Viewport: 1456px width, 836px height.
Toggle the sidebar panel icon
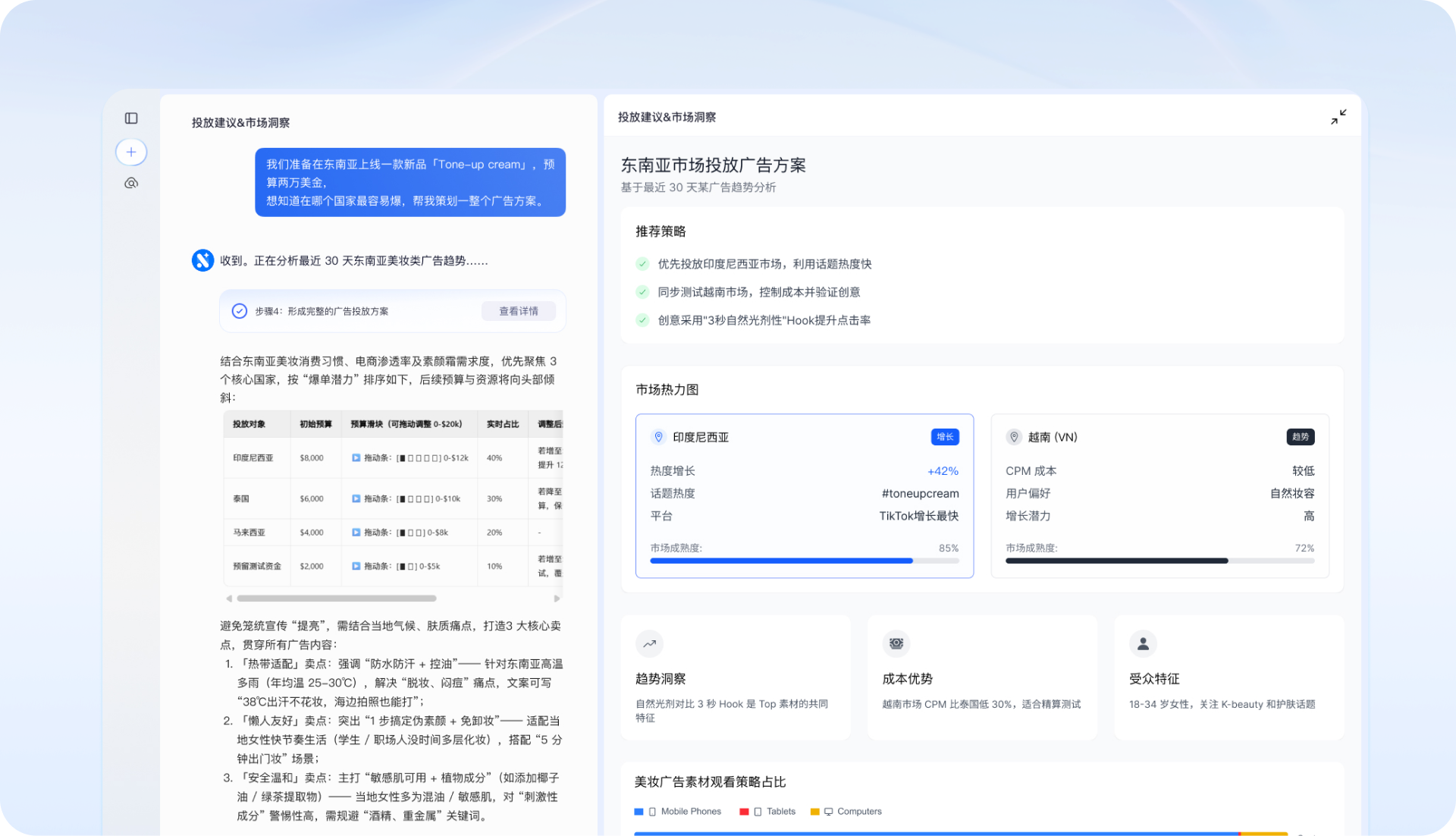coord(131,118)
